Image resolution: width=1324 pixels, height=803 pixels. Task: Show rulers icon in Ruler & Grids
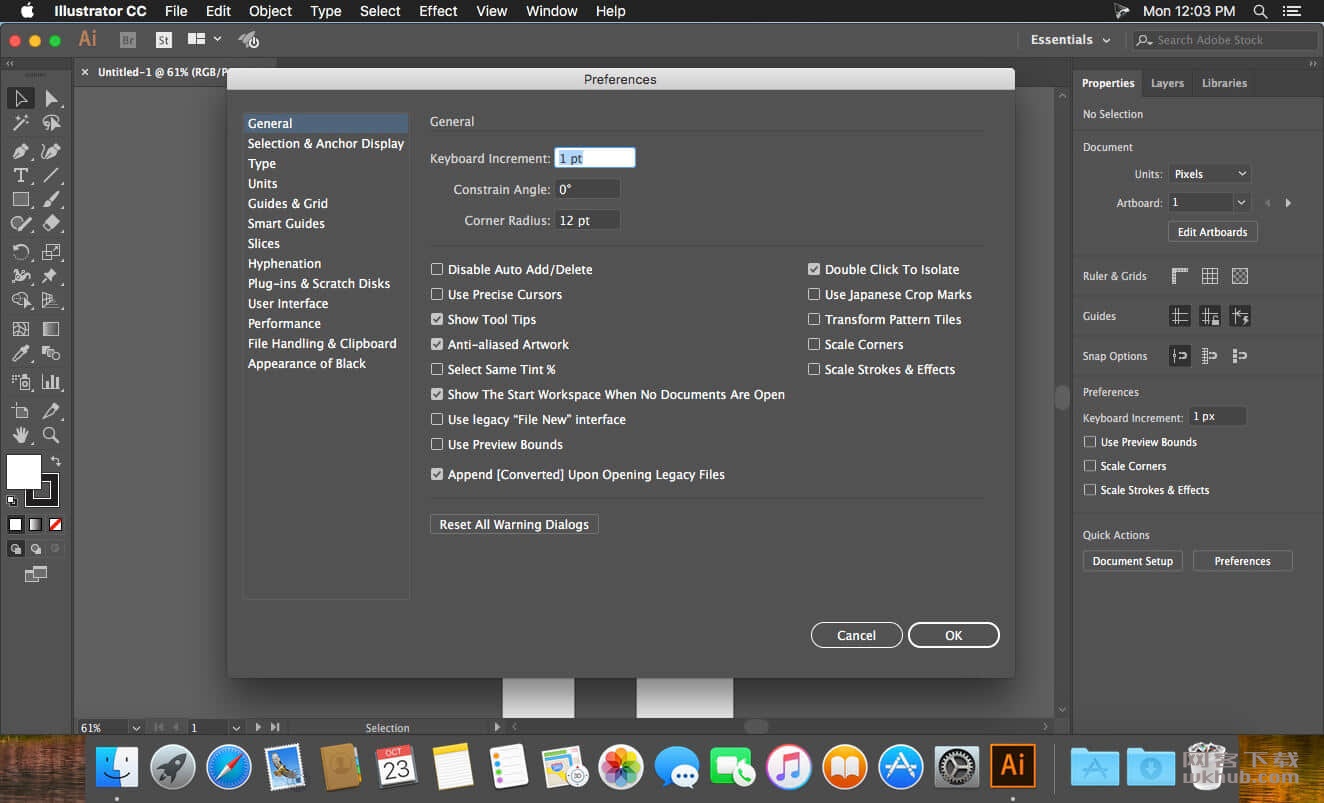(x=1180, y=276)
